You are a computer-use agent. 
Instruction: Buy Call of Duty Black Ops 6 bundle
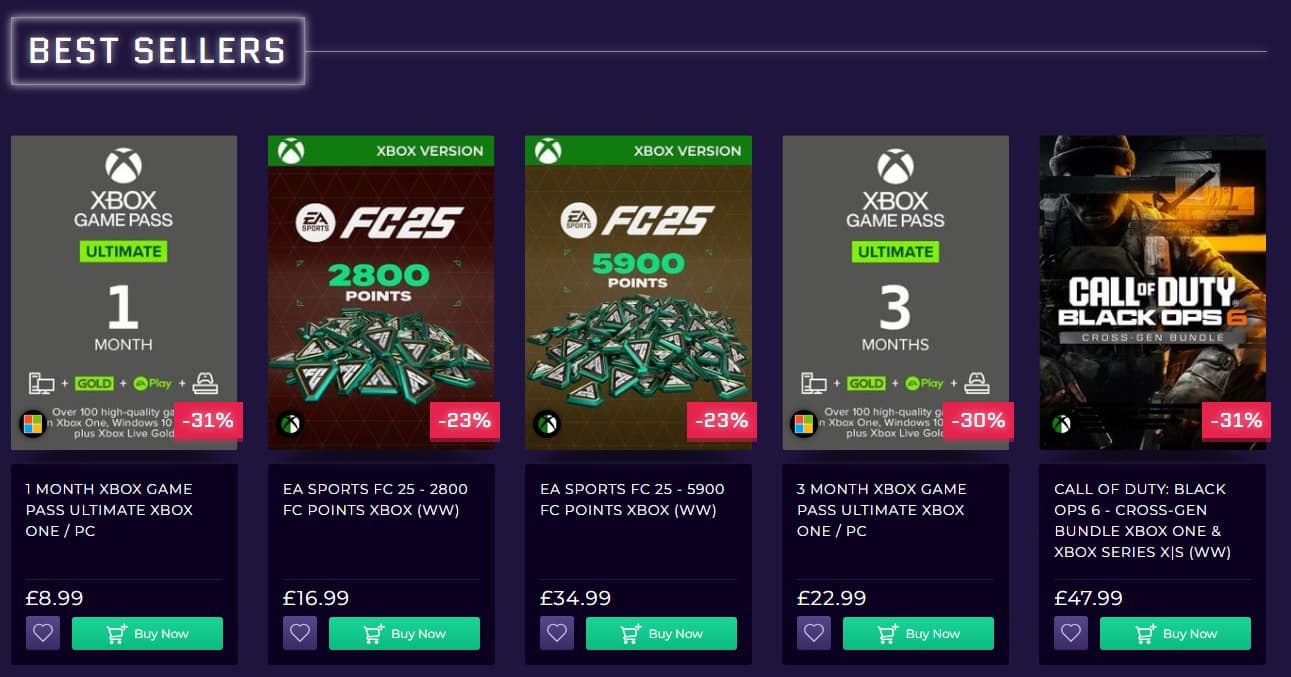(1175, 633)
